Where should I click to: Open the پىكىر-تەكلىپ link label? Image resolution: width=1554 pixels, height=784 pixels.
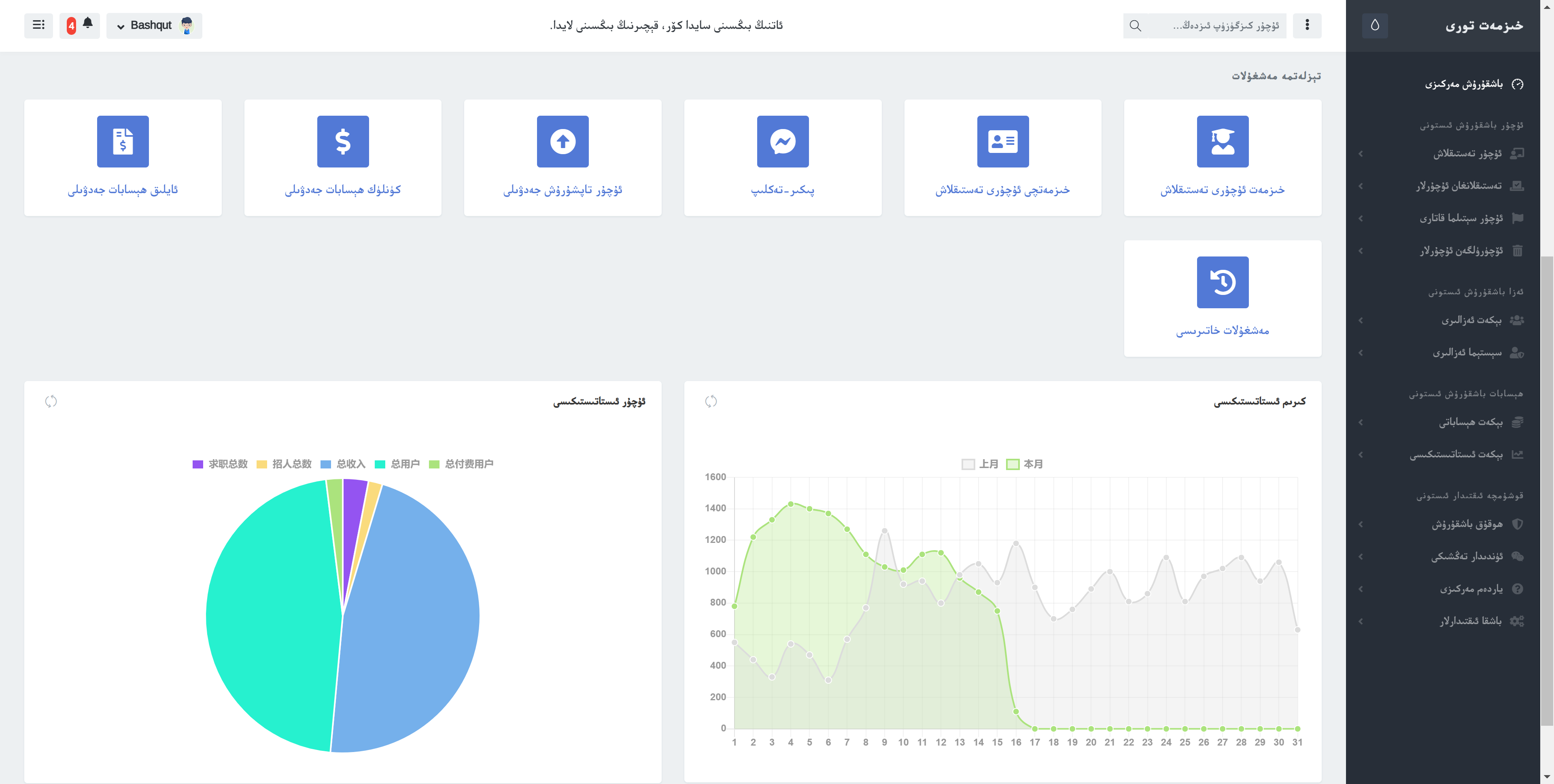click(783, 189)
